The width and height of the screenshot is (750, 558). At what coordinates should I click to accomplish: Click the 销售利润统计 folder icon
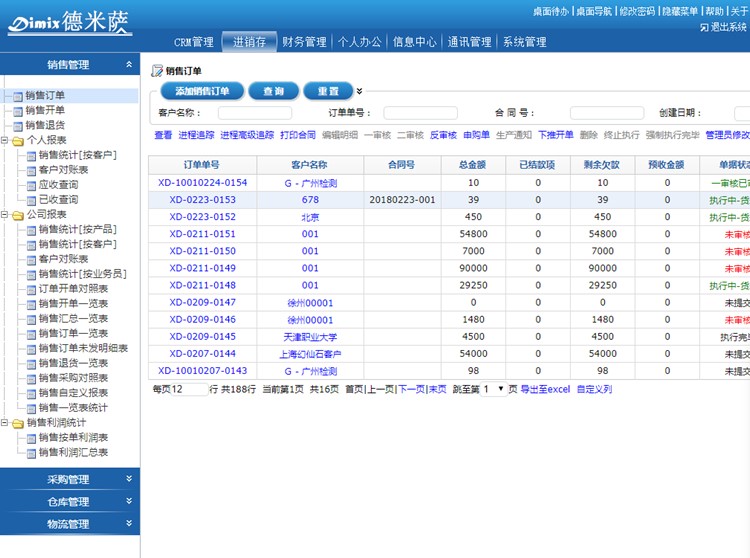pyautogui.click(x=18, y=423)
